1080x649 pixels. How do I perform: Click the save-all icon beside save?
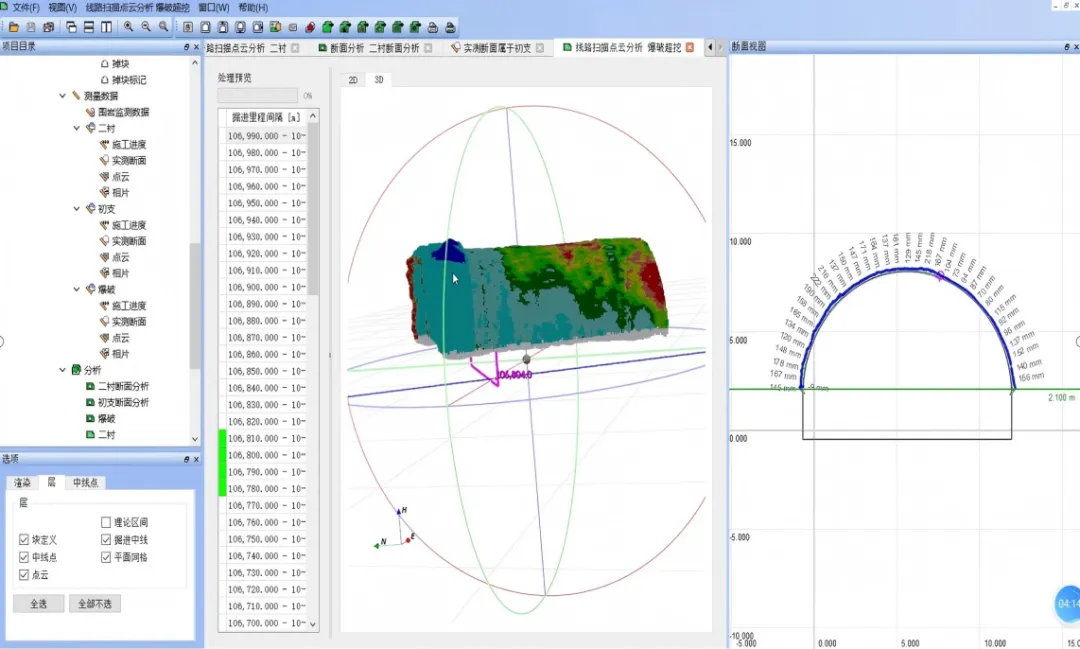coord(48,27)
